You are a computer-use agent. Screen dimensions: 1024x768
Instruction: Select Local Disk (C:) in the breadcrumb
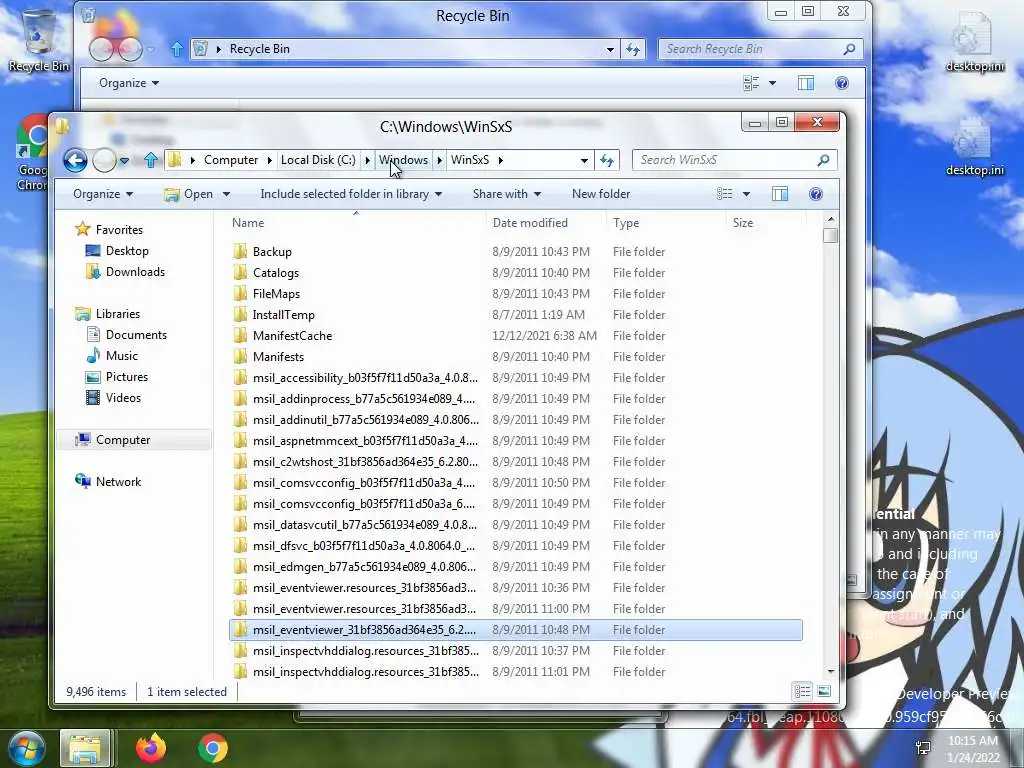[318, 160]
